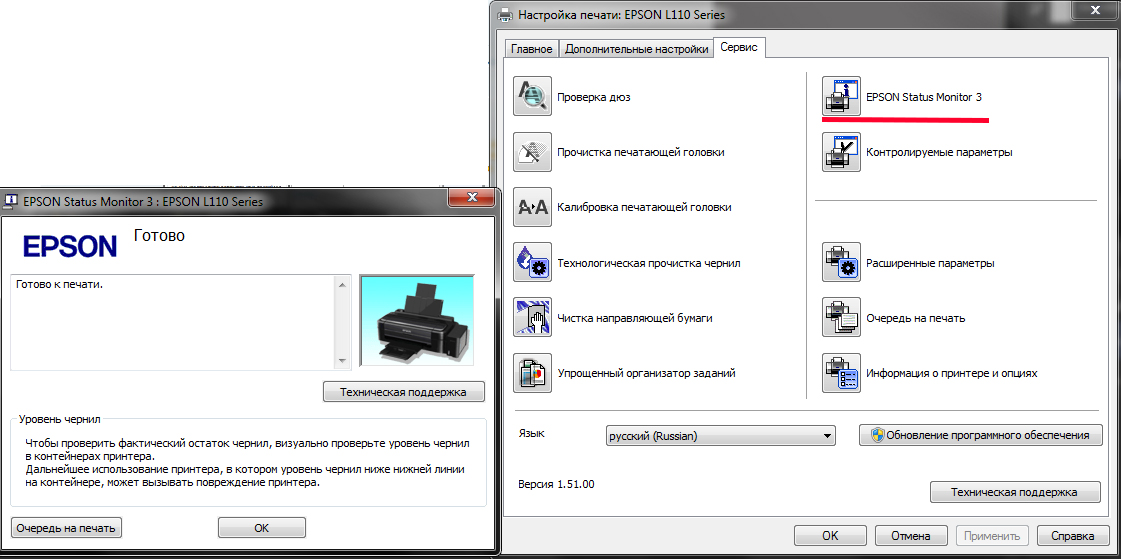Select the Сервис tab

[739, 47]
